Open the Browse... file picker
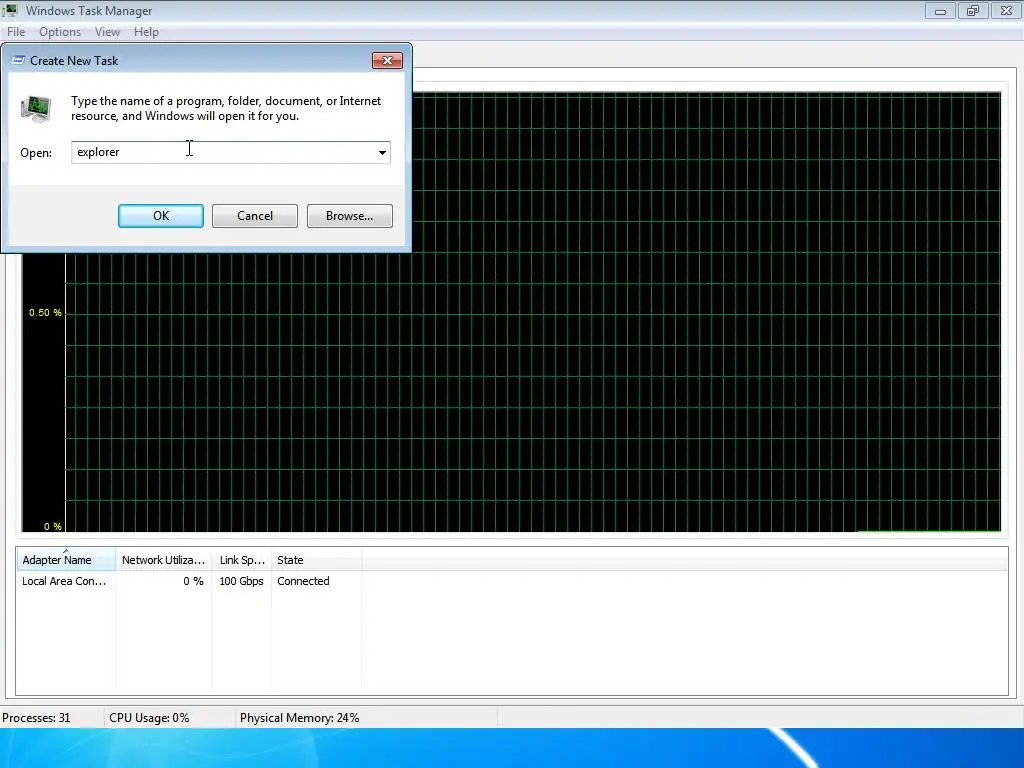Screen dimensions: 1024x768 coord(349,216)
